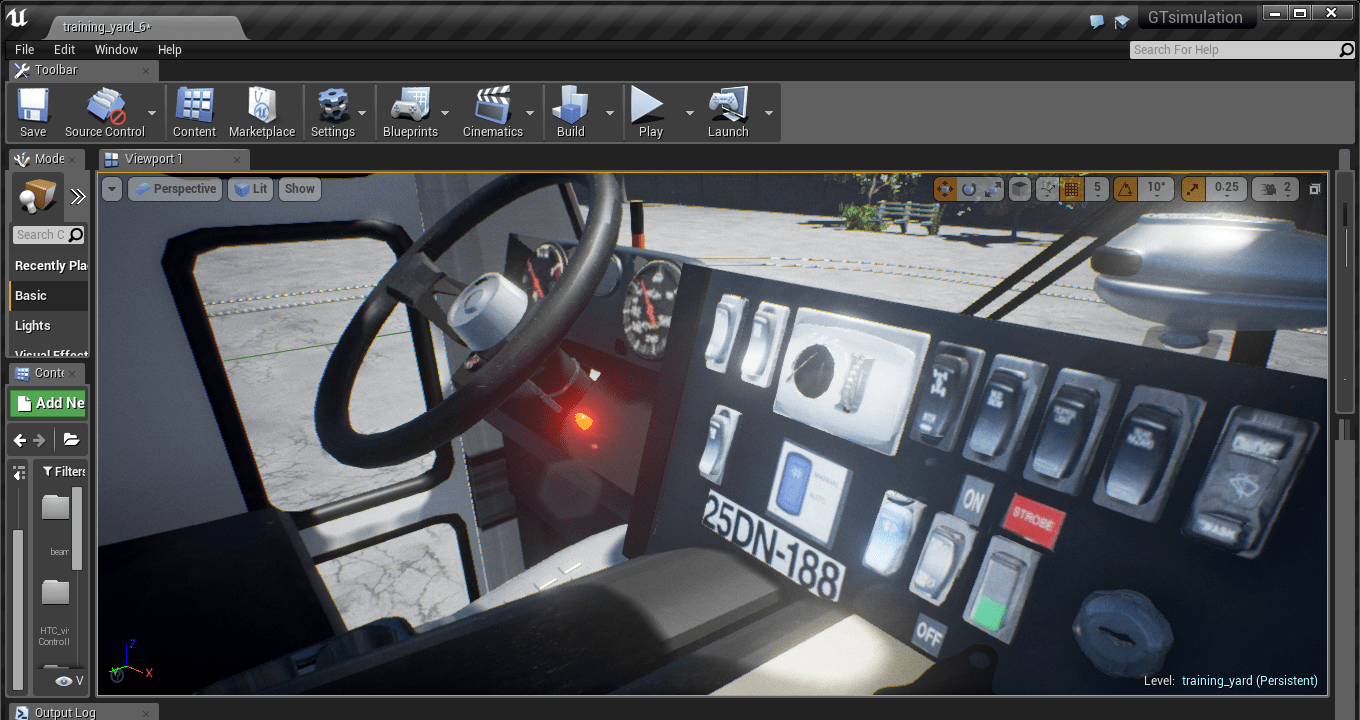Open the Content browser toolbar icon
Image resolution: width=1360 pixels, height=720 pixels.
point(194,112)
